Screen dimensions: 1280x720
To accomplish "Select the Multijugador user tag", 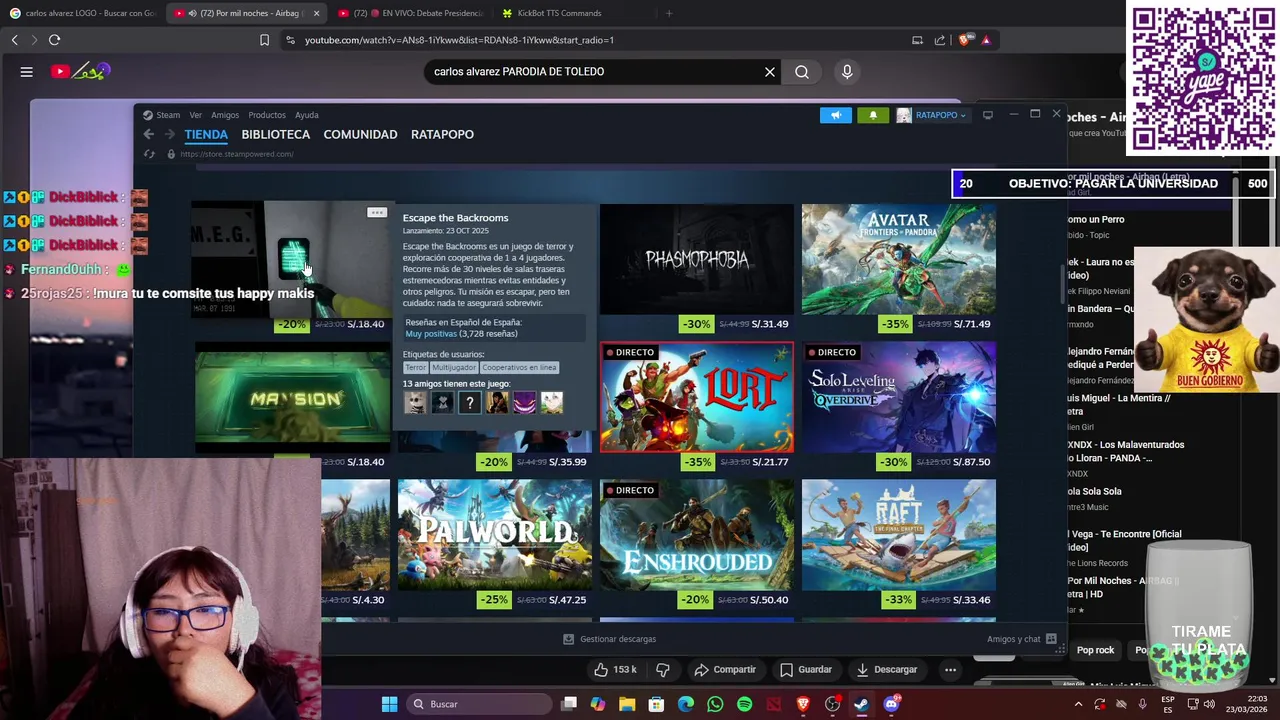I will 454,368.
